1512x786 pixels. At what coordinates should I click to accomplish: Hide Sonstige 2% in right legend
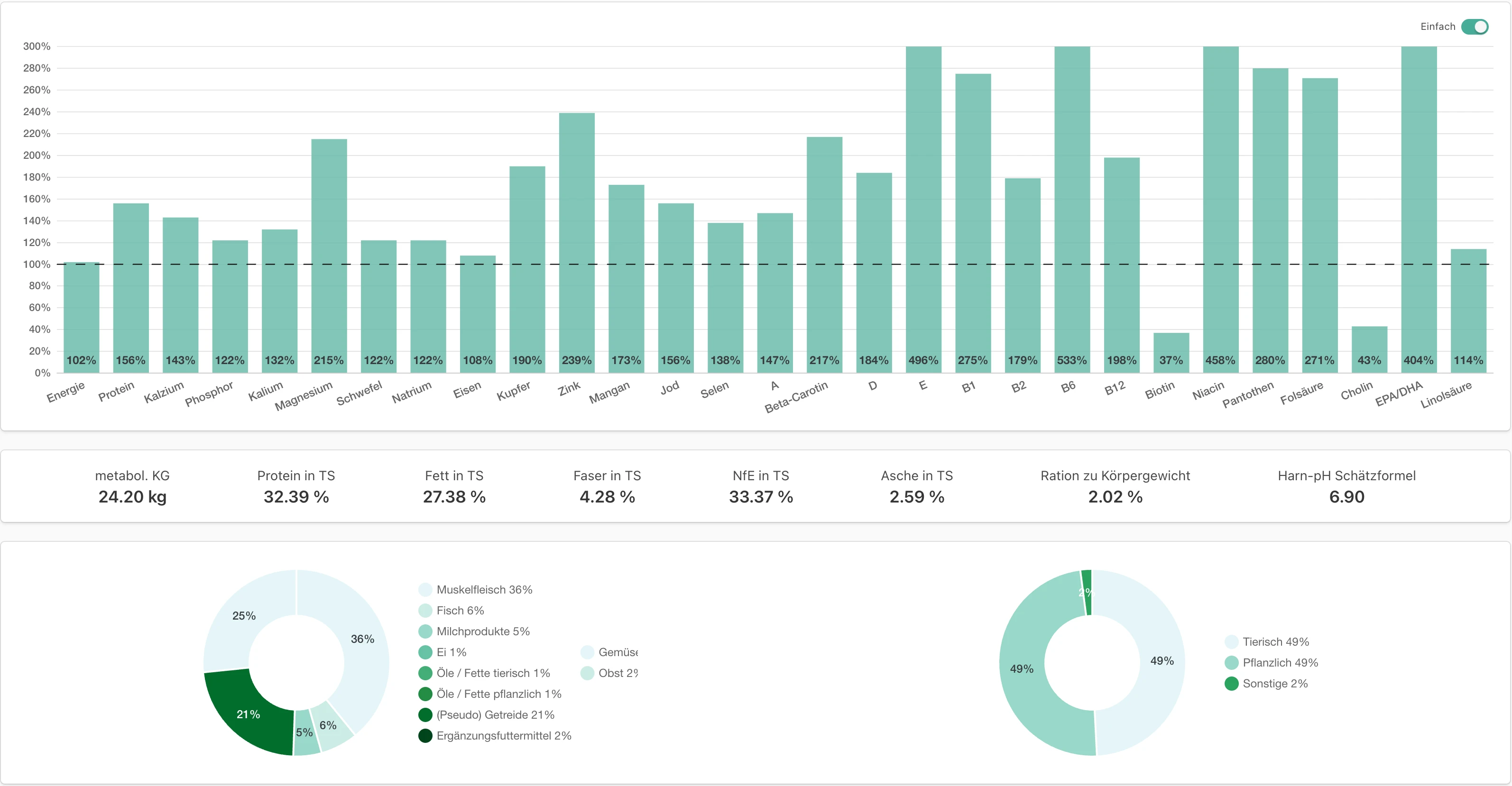(1274, 684)
